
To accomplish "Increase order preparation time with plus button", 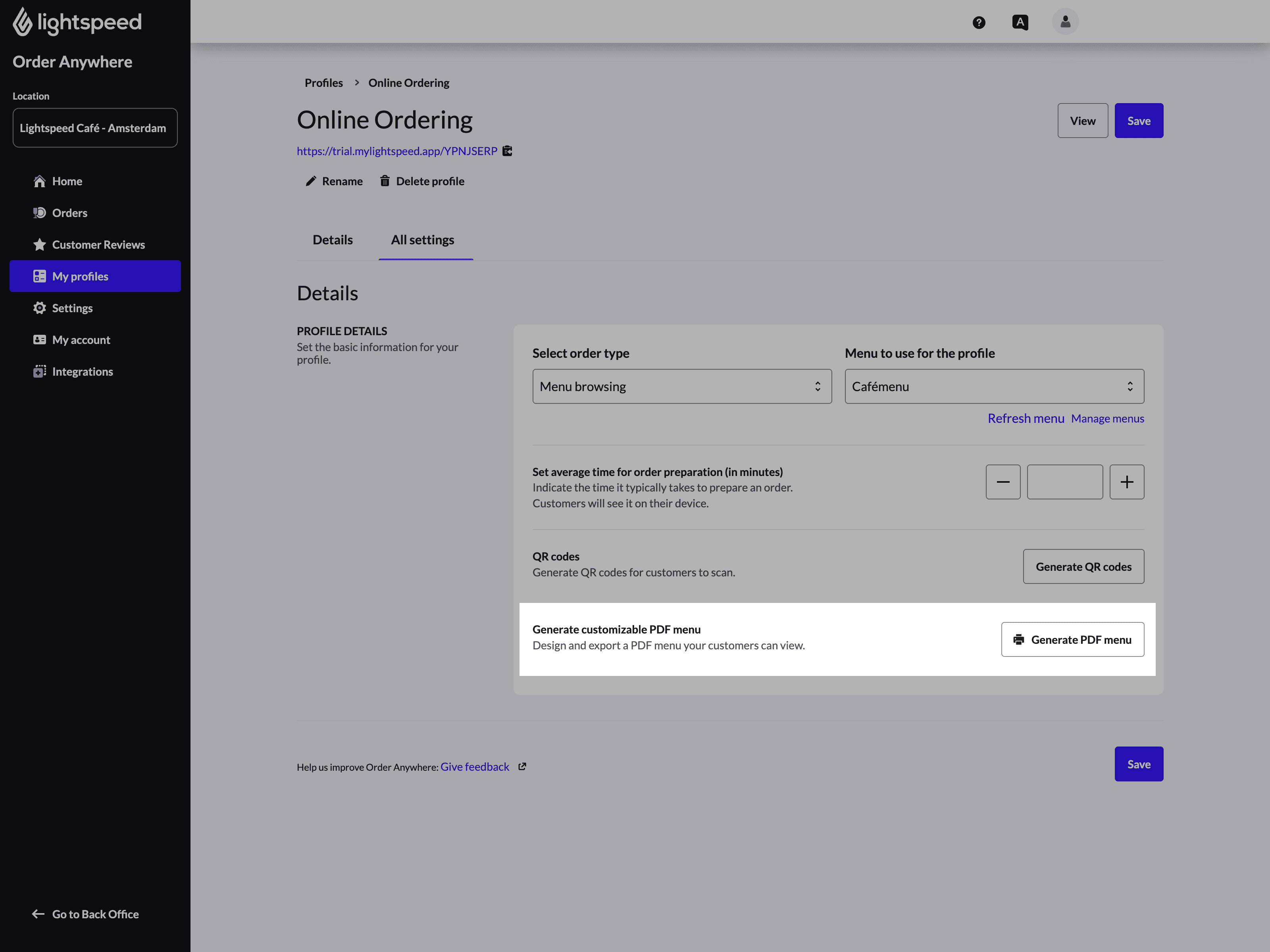I will (1126, 482).
